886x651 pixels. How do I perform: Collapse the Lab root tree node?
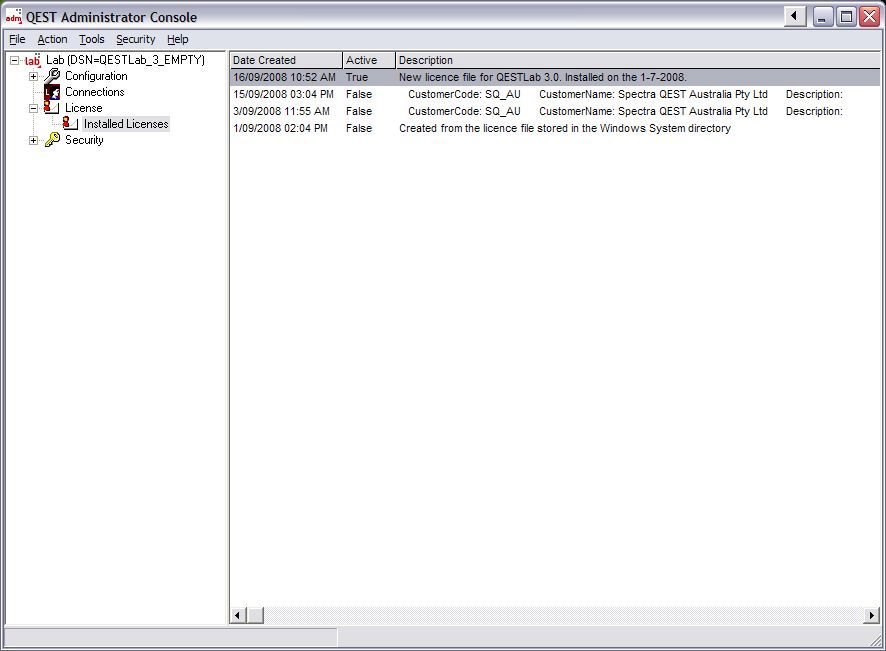coord(14,61)
